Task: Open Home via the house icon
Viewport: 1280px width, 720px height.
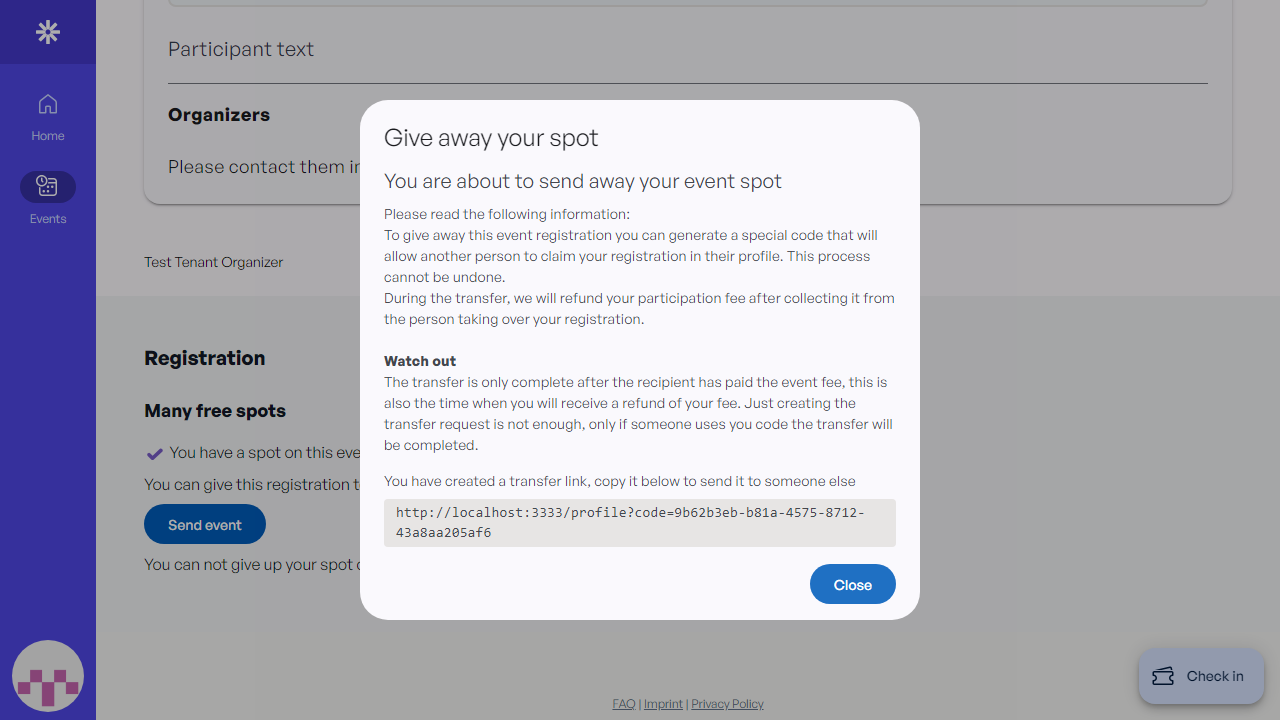Action: (48, 104)
